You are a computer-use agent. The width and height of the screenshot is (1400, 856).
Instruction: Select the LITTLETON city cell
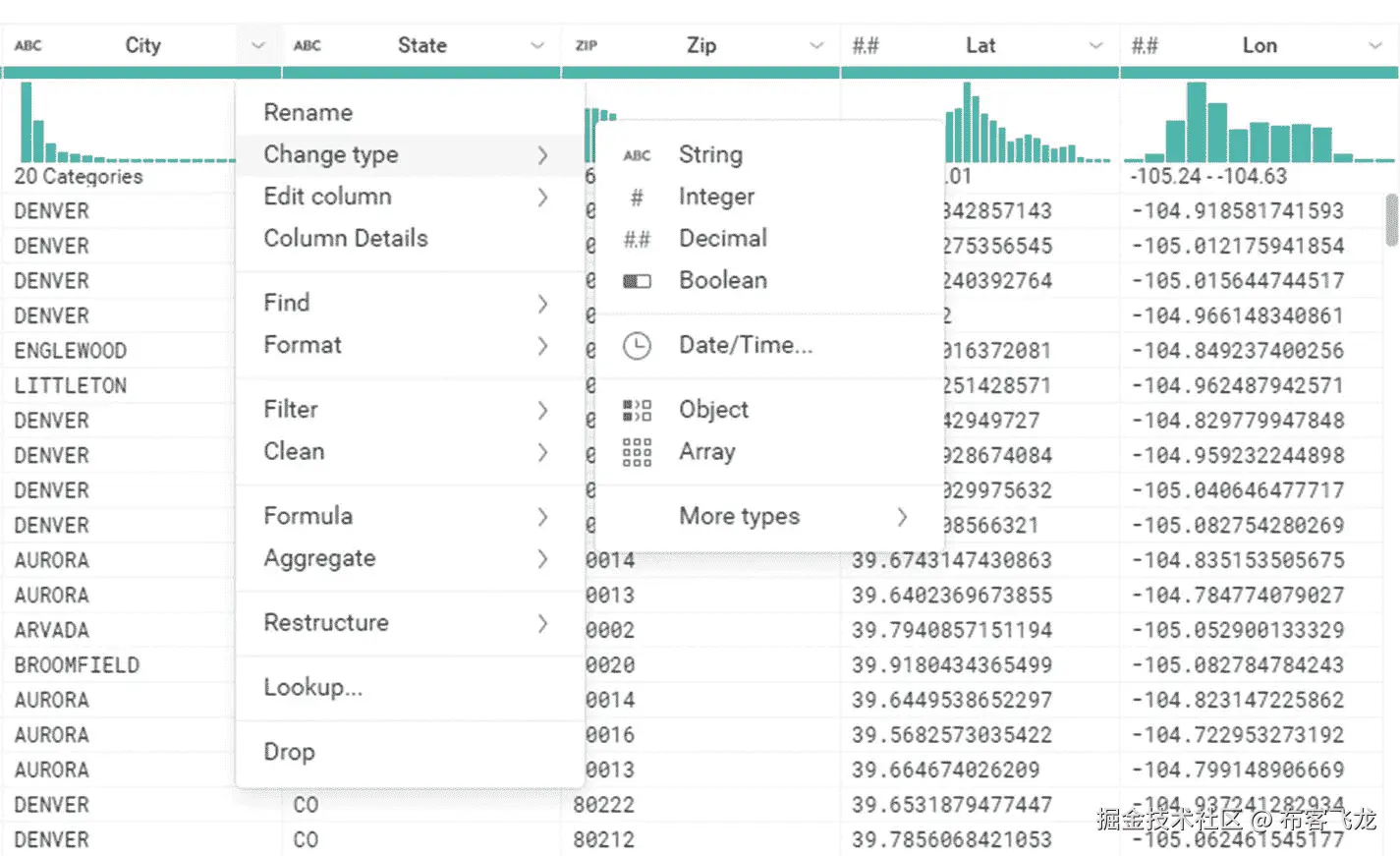coord(71,385)
